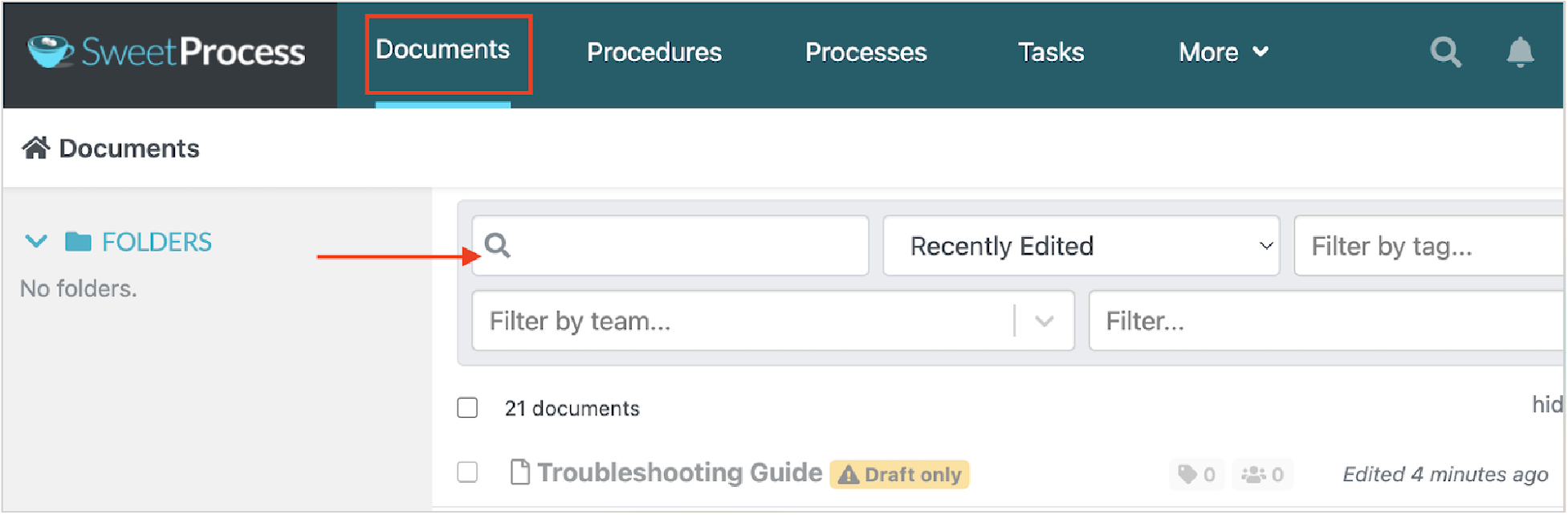
Task: Open the Tasks tab
Action: tap(1050, 52)
